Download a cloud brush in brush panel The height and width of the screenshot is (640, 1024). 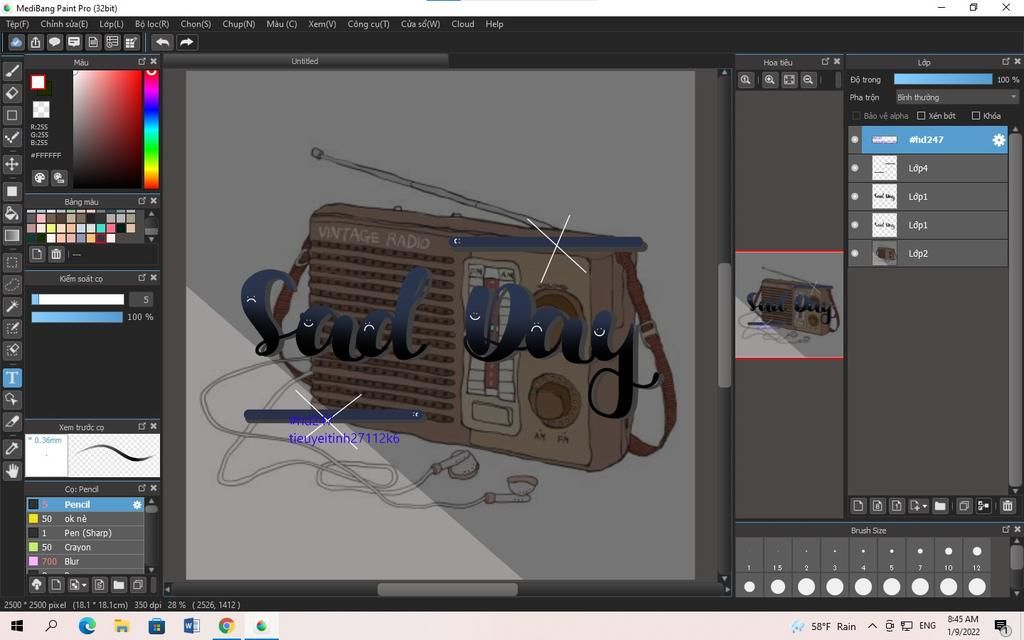coord(37,584)
